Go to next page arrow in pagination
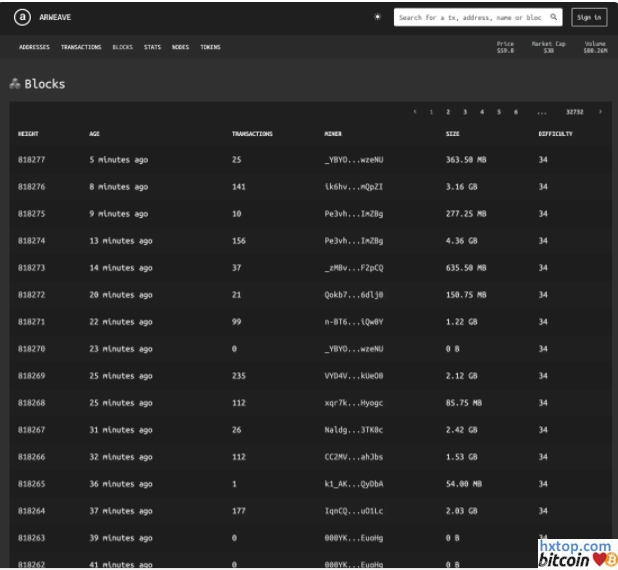 (x=600, y=112)
